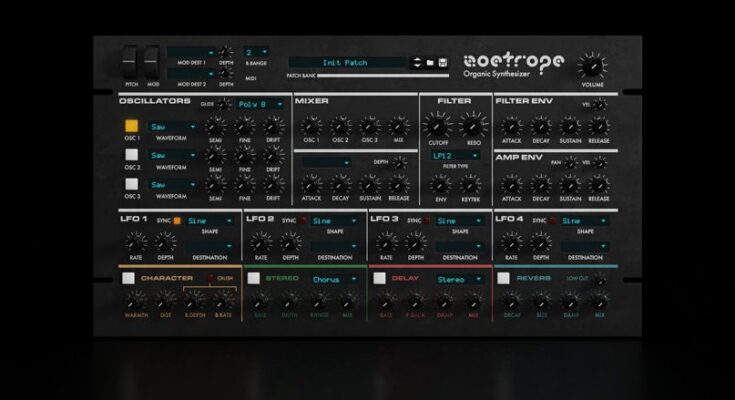
Task: Click the master Volume knob
Action: pos(591,66)
